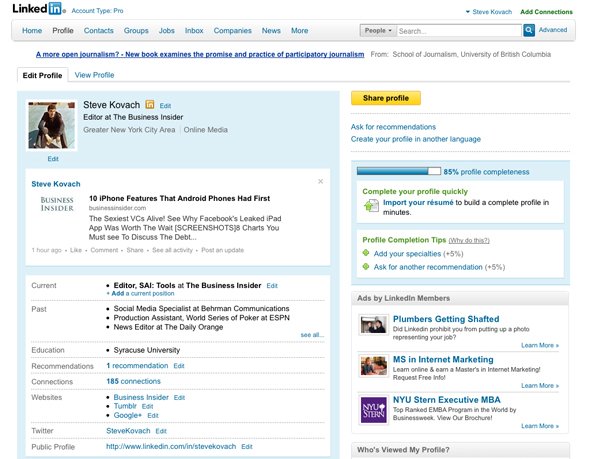
Task: Click Like under the update
Action: [76, 250]
